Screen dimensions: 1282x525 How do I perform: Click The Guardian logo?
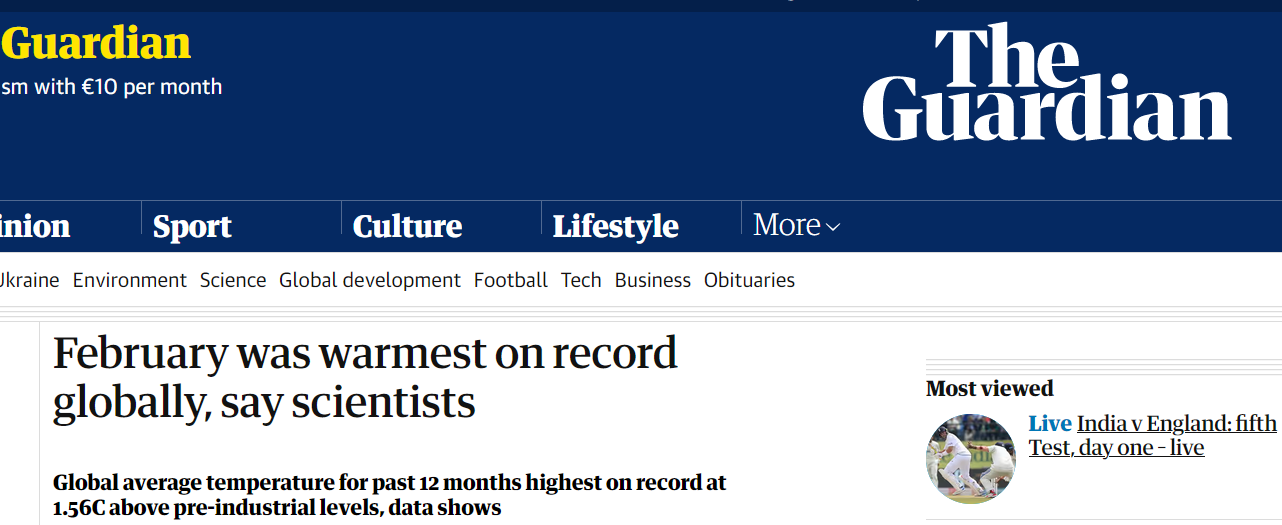[1046, 84]
